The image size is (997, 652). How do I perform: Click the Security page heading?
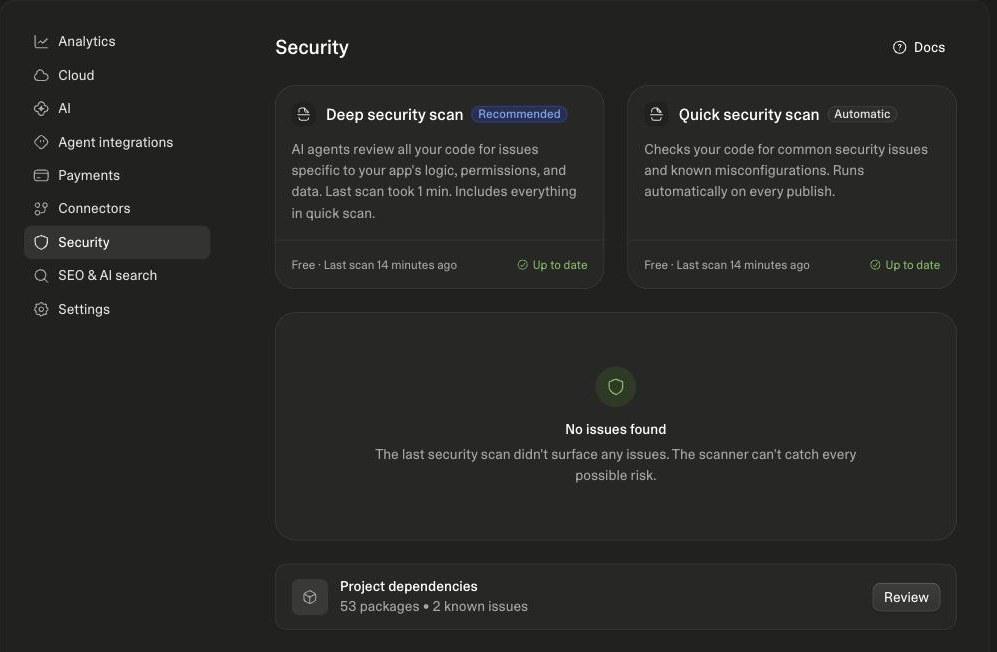312,48
